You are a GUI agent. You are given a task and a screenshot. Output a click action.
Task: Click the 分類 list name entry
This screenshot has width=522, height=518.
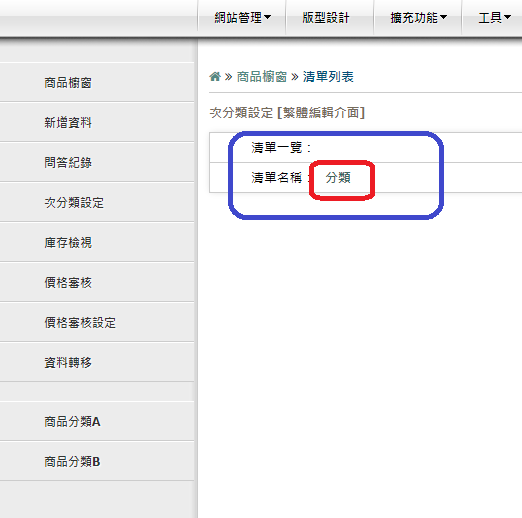point(338,178)
